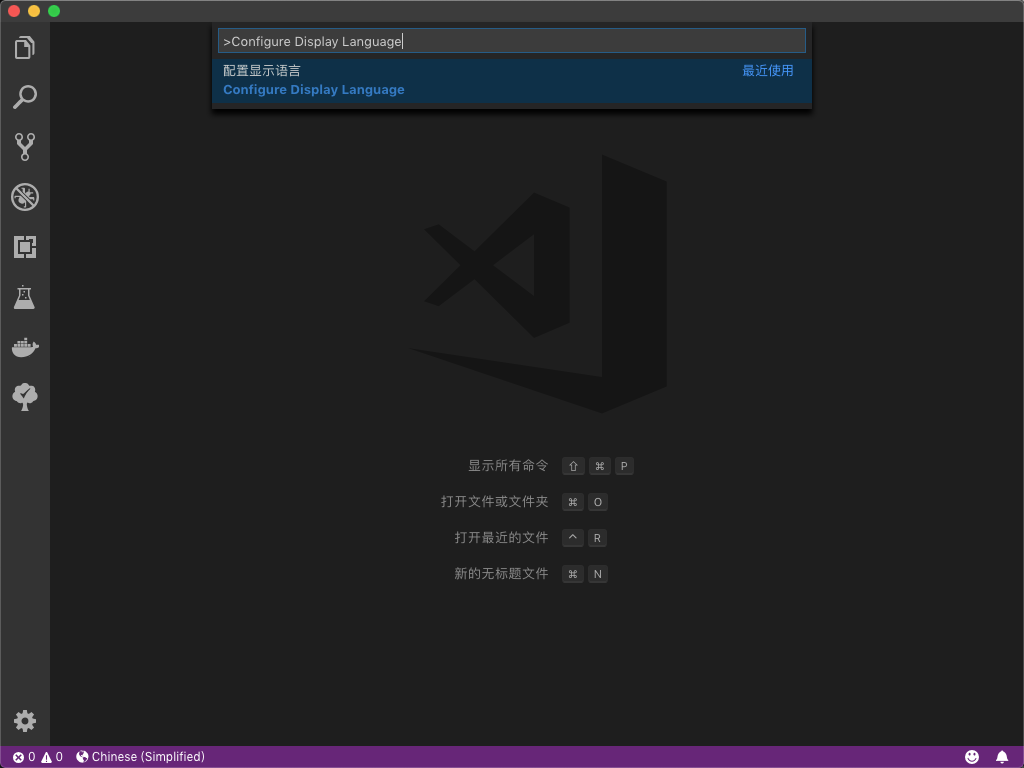1024x768 pixels.
Task: Open the Extensions marketplace view
Action: pos(25,247)
